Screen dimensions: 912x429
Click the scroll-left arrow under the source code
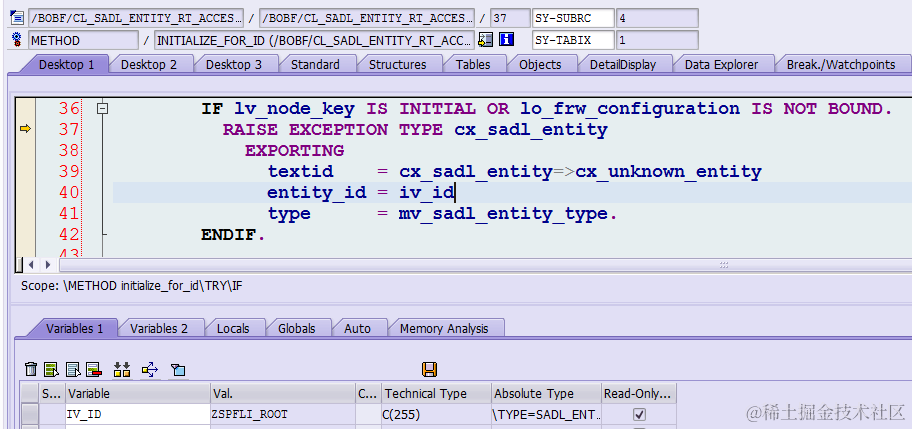32,265
